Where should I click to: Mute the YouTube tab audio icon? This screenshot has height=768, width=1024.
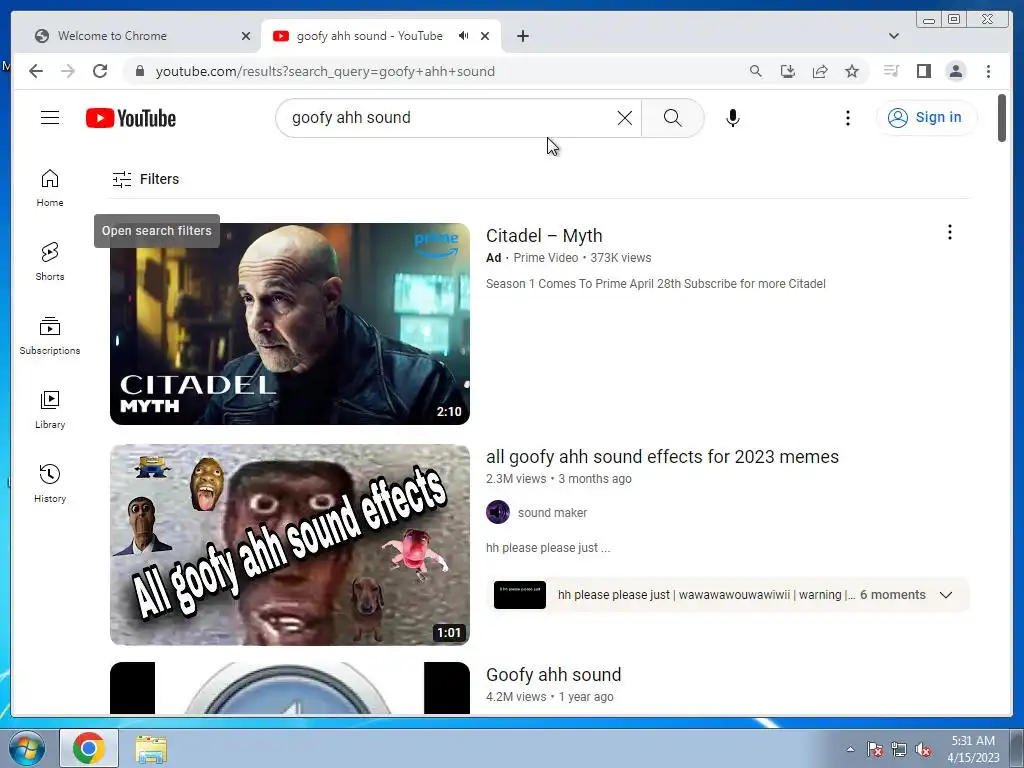pos(463,36)
